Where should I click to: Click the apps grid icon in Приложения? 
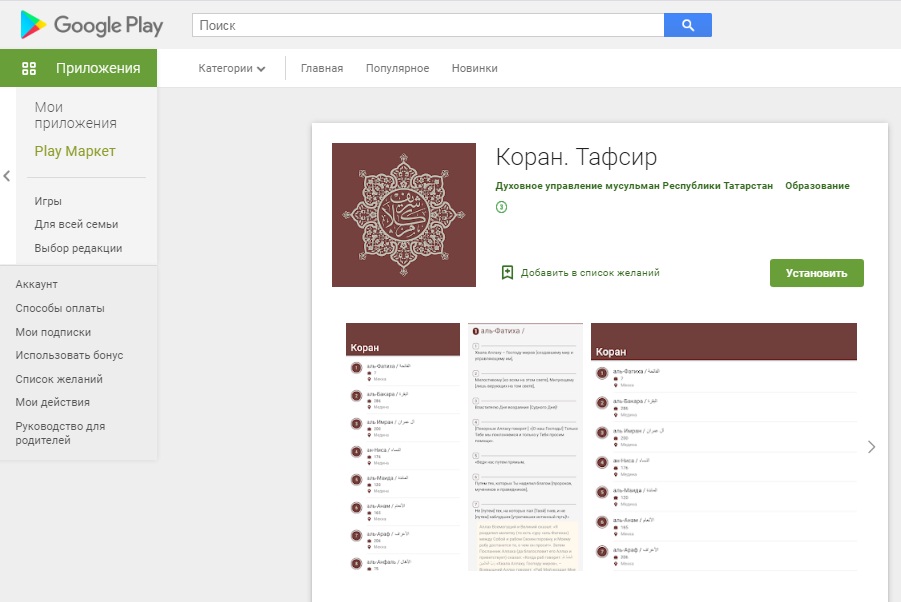(29, 68)
